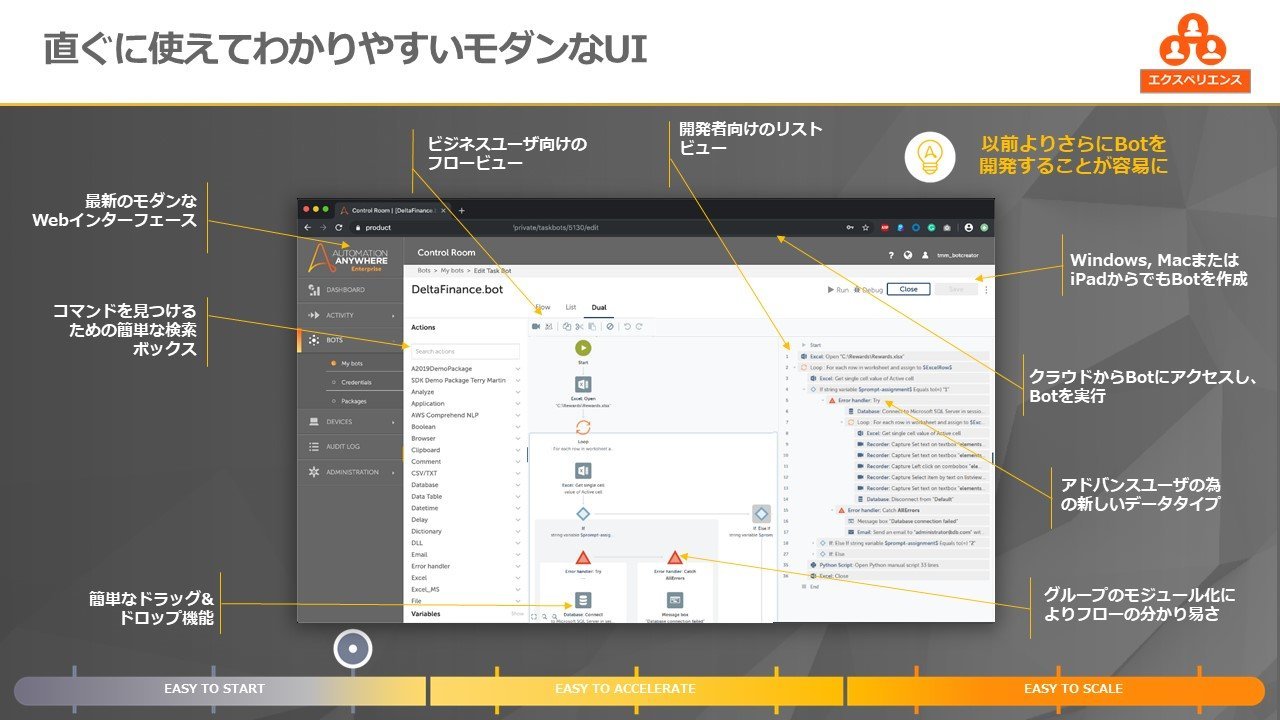This screenshot has width=1280, height=720.
Task: Click the browser back arrow
Action: click(308, 228)
